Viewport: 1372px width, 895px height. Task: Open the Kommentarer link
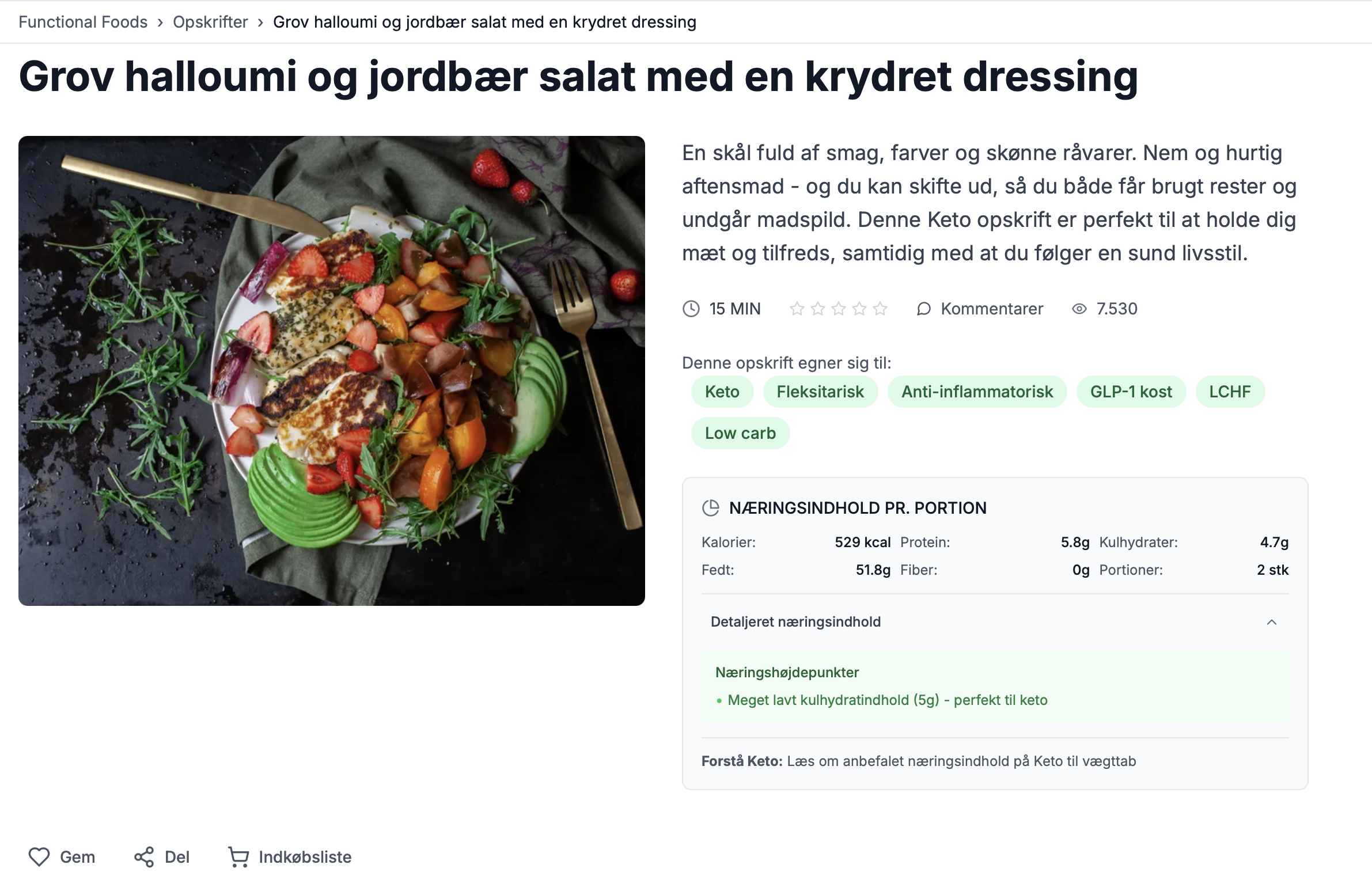coord(991,309)
